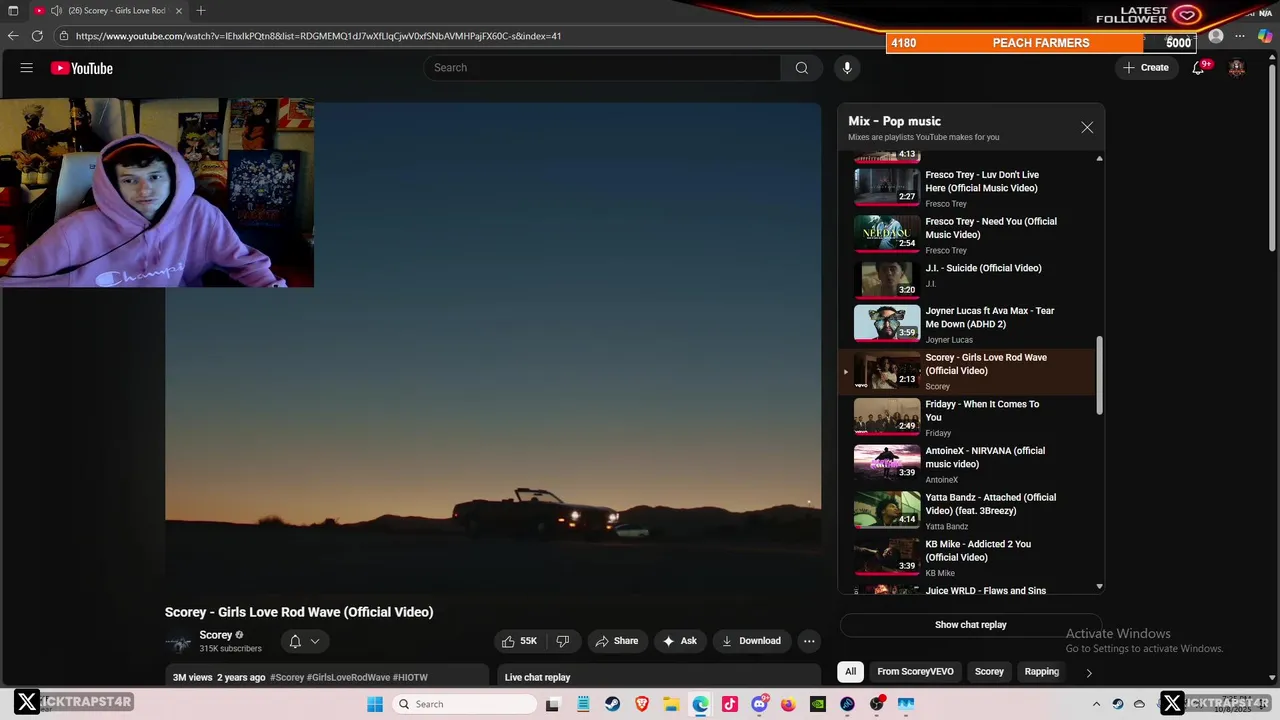1280x720 pixels.
Task: Click the Ask button
Action: pos(679,641)
